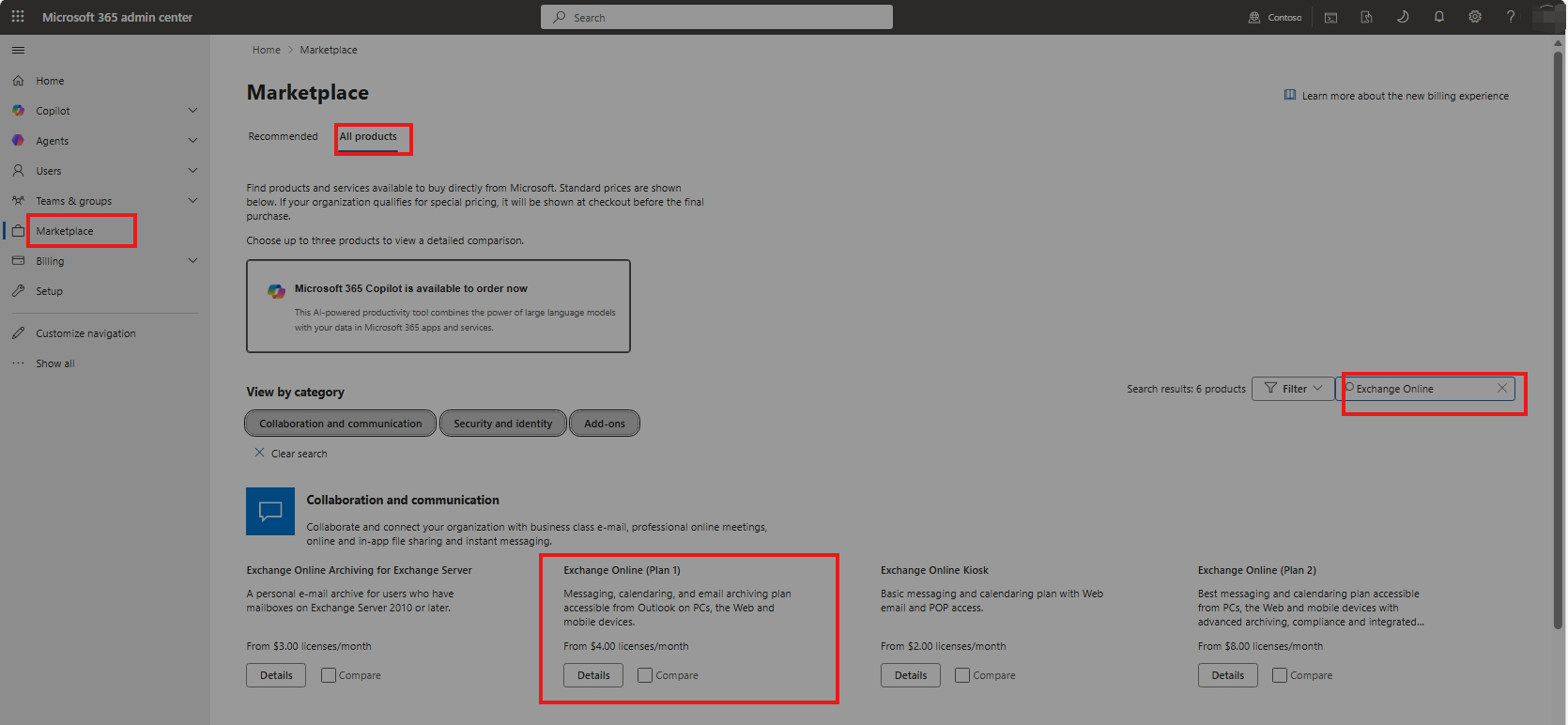View Details for Exchange Online (Plan 1)
Image resolution: width=1568 pixels, height=725 pixels.
593,675
